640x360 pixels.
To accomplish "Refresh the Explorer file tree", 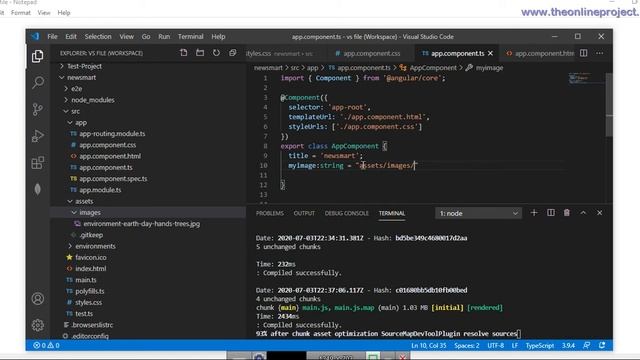I will 216,53.
